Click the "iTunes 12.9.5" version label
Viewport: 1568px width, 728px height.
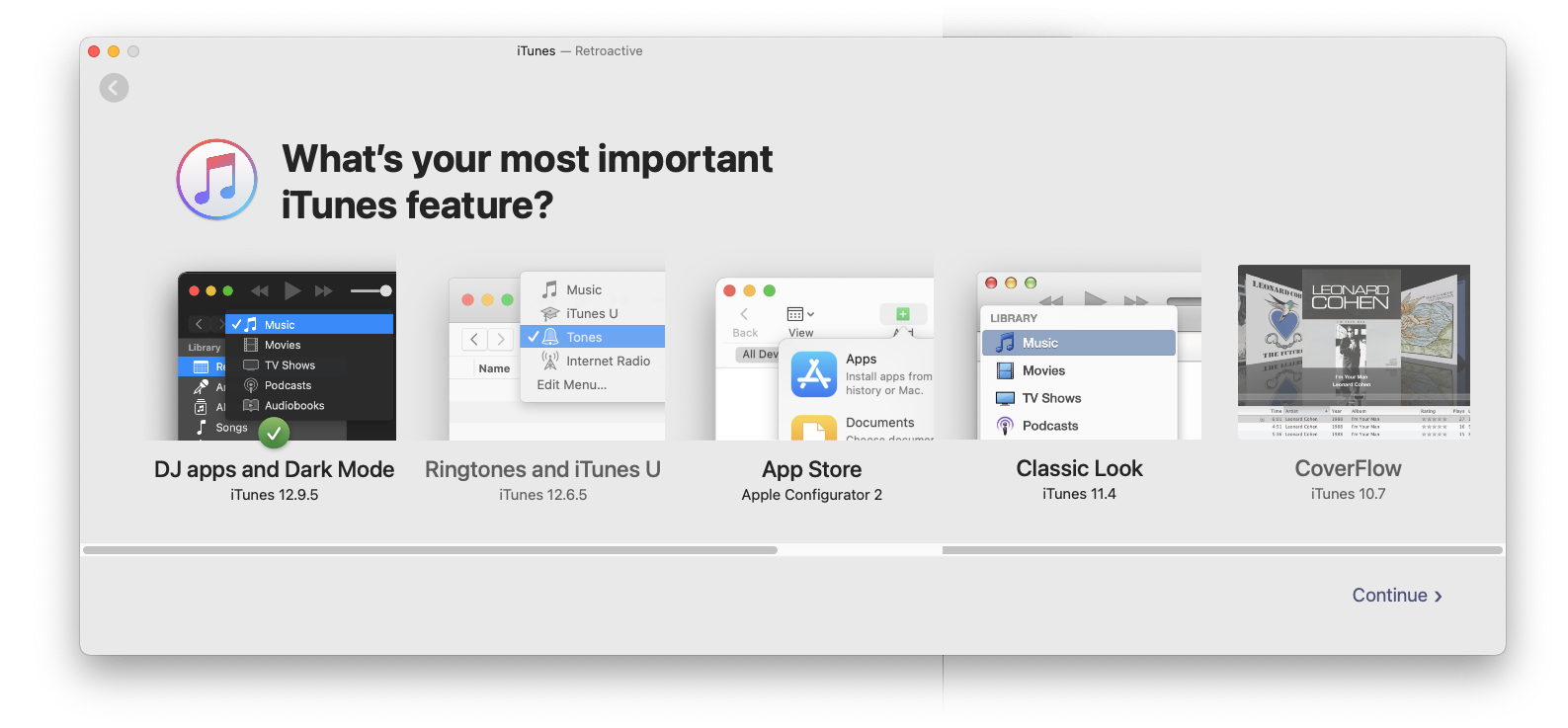pyautogui.click(x=275, y=495)
